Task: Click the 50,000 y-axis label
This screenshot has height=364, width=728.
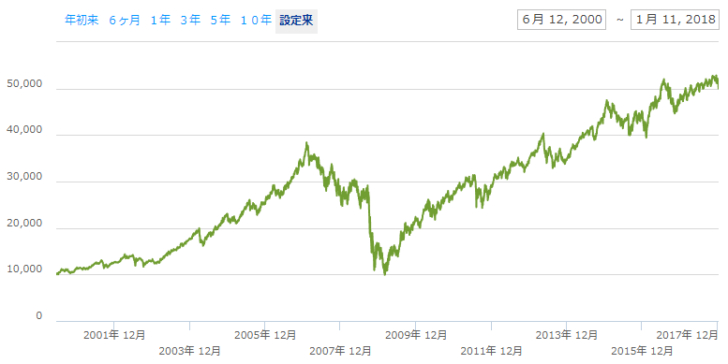Action: 26,84
